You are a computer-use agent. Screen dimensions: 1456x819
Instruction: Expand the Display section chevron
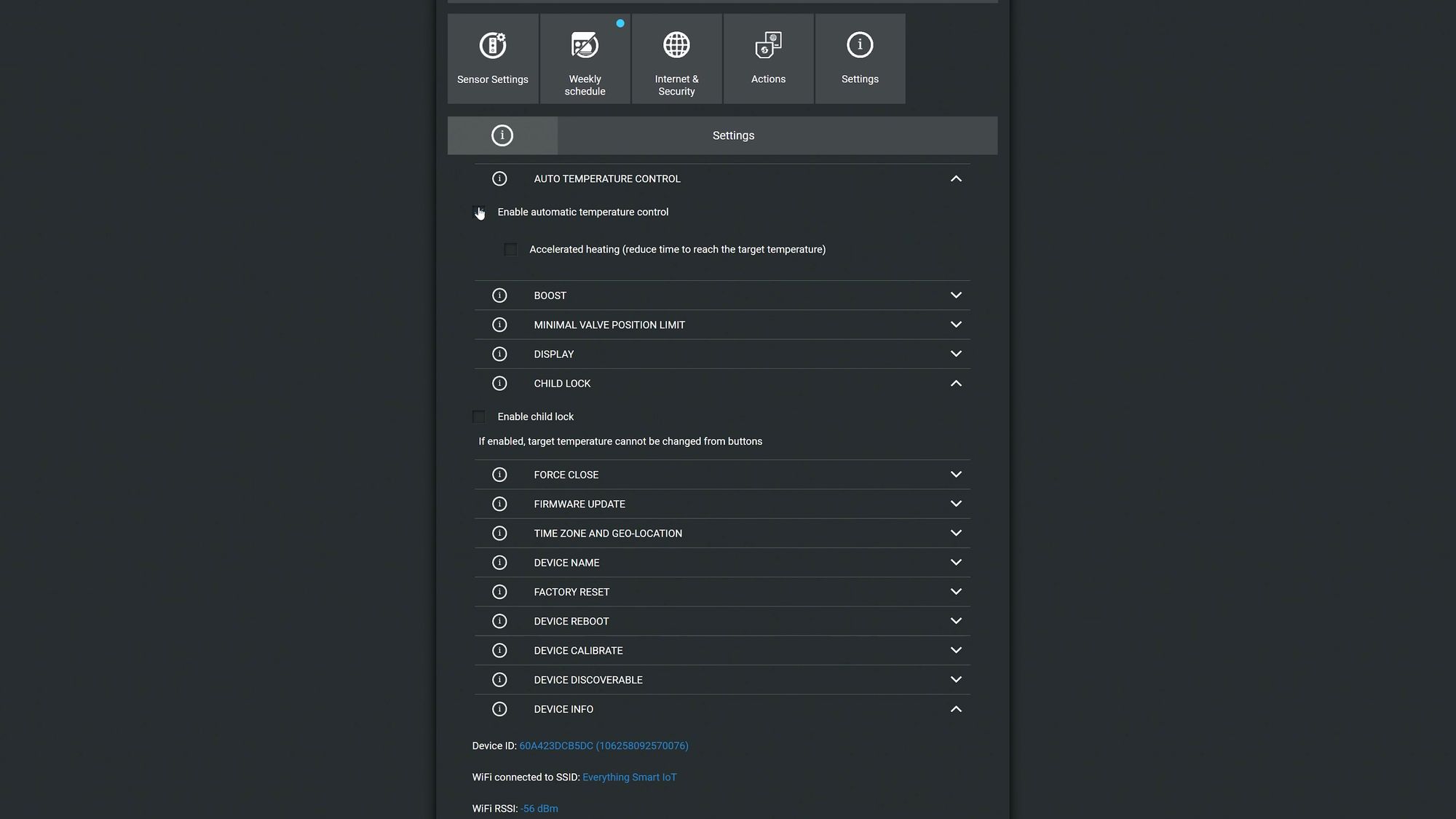pyautogui.click(x=956, y=354)
